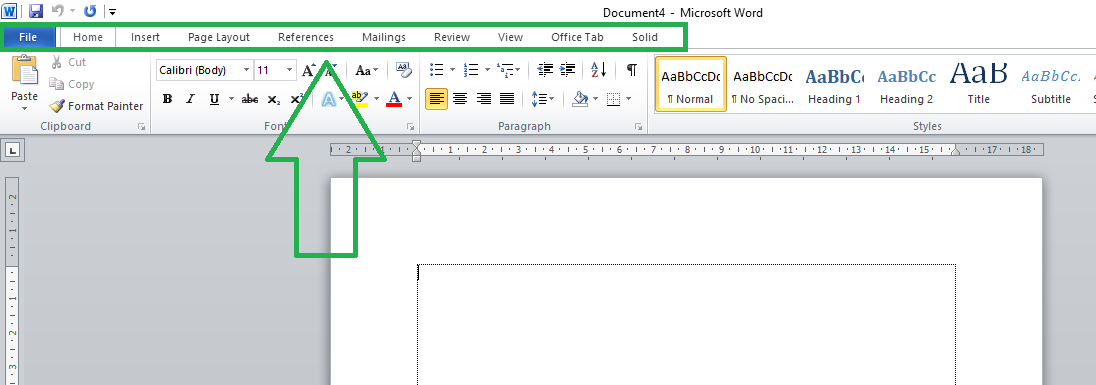Open the Font Color dropdown arrow
The width and height of the screenshot is (1096, 385).
click(x=410, y=99)
